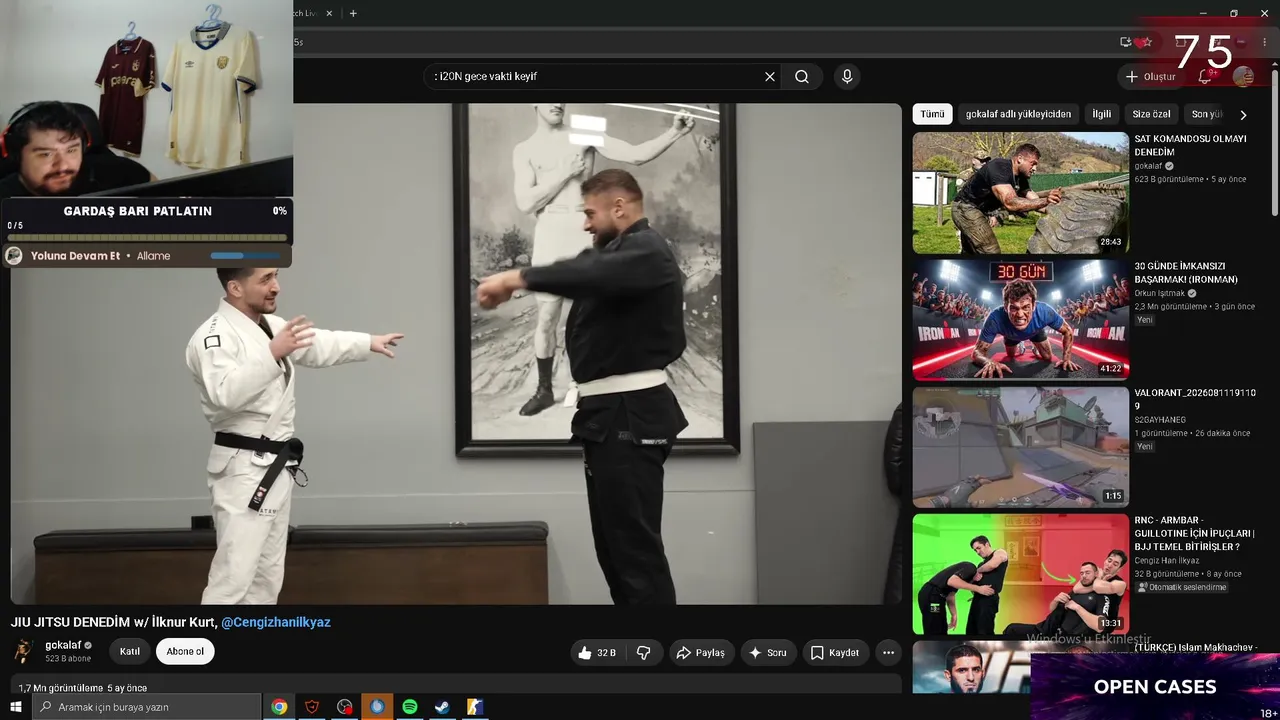Click the S2GAYHANEG channel name
Image resolution: width=1280 pixels, height=720 pixels.
[x=1160, y=421]
